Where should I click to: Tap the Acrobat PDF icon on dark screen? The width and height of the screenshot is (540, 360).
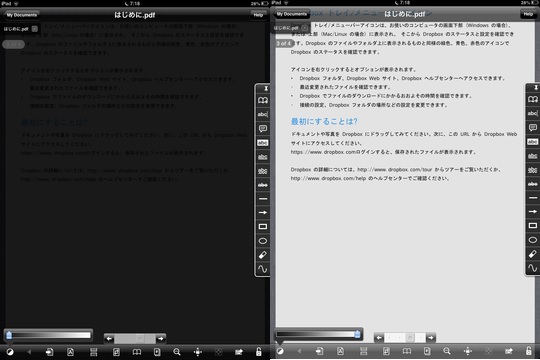(70, 352)
